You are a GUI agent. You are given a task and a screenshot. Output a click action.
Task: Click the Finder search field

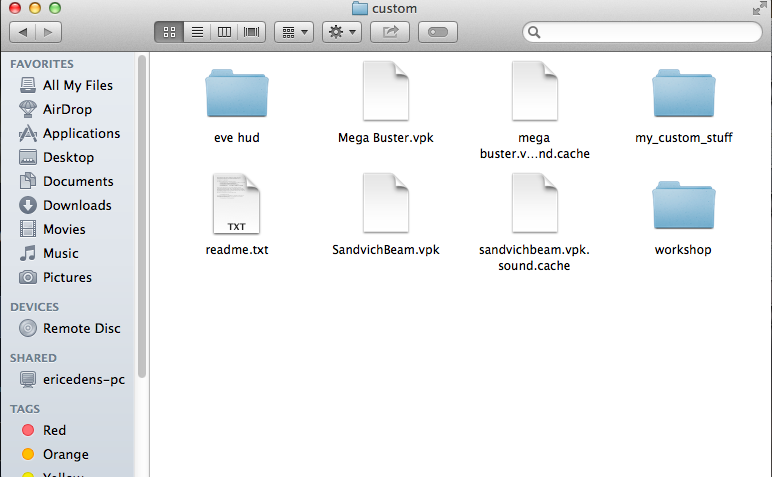click(x=643, y=32)
